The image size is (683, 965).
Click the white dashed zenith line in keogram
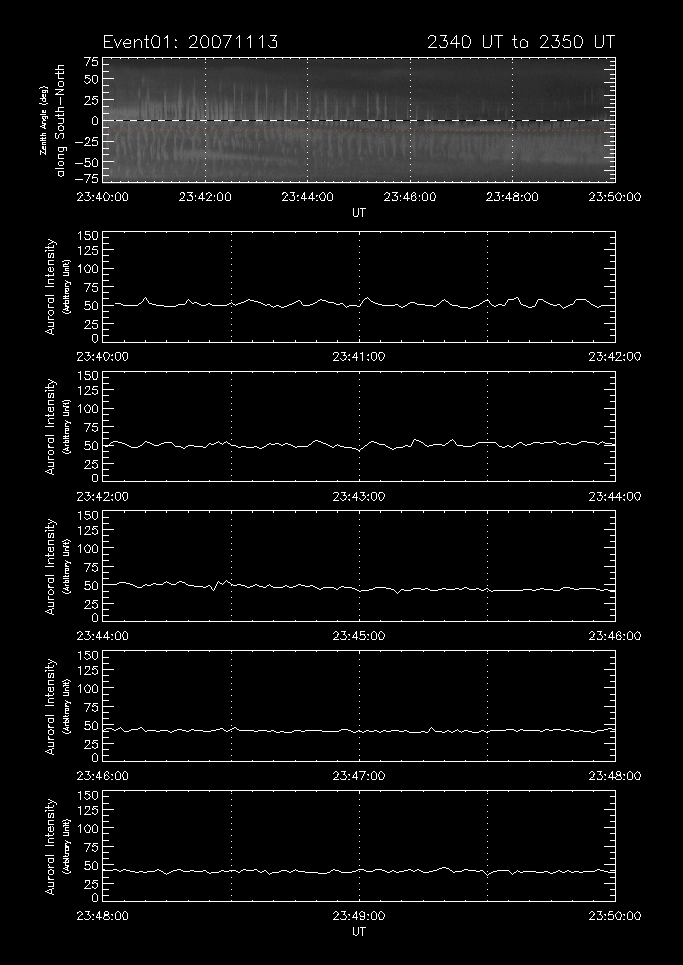click(x=359, y=120)
